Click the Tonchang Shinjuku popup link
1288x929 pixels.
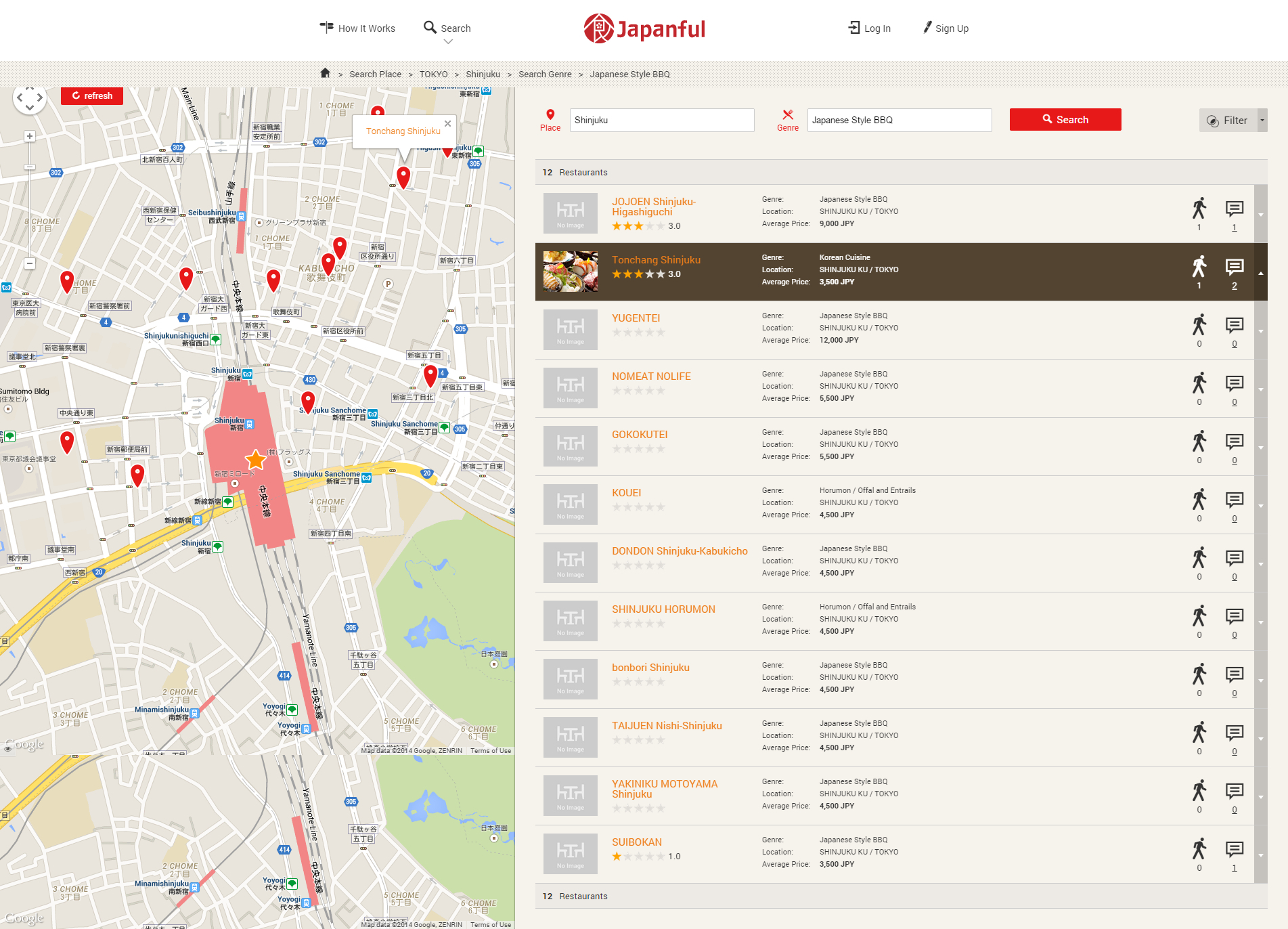[x=403, y=131]
